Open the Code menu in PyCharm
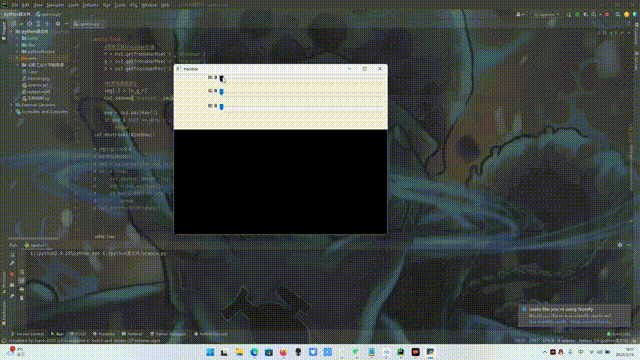Viewport: 640px width, 360px height. [73, 5]
